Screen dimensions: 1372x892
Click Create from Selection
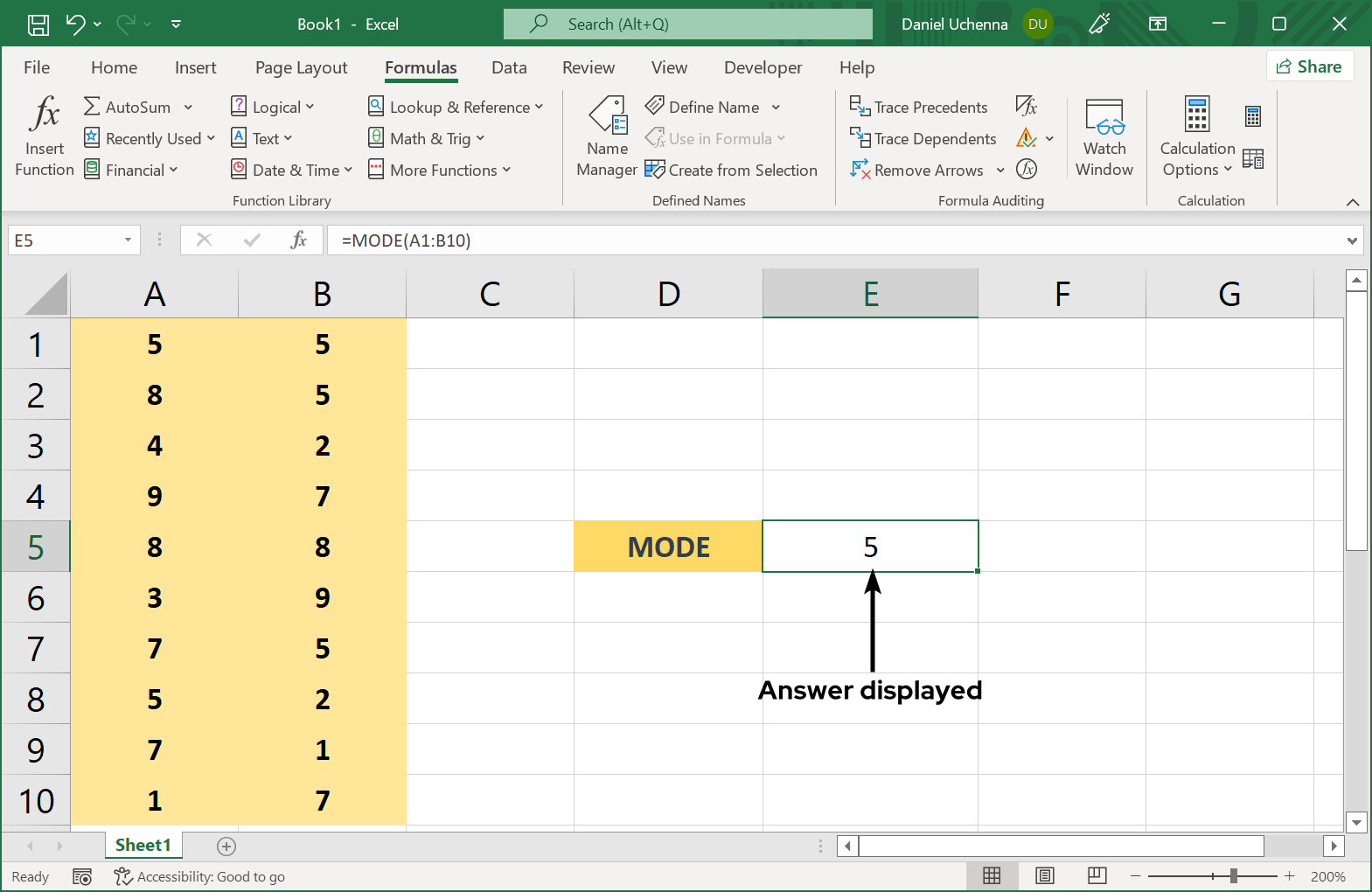click(731, 171)
